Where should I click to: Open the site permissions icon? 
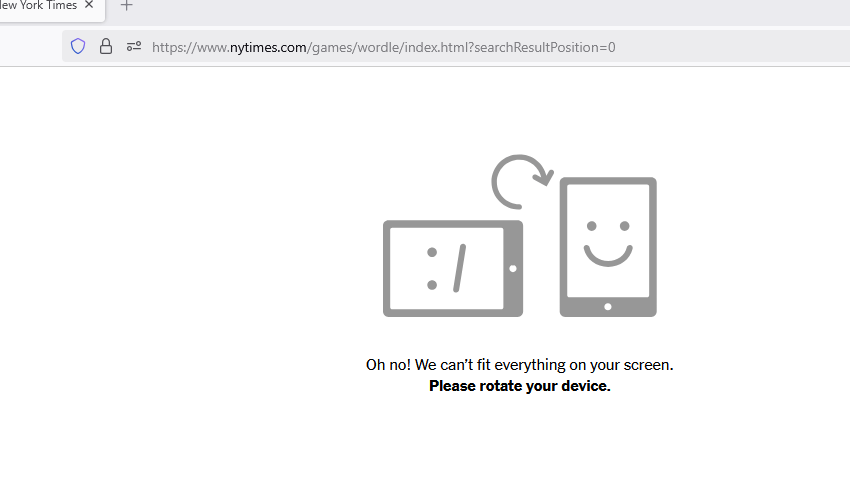[134, 47]
